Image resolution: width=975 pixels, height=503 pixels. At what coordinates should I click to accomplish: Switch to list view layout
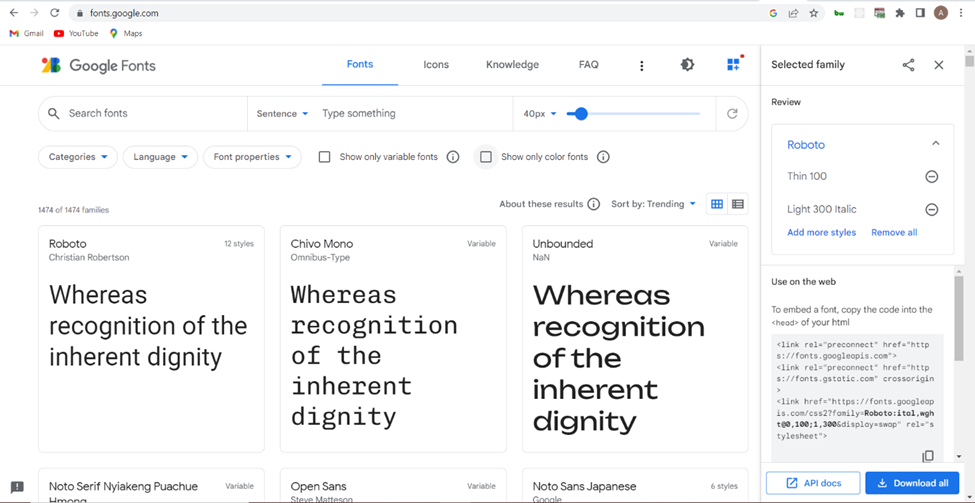[x=738, y=204]
